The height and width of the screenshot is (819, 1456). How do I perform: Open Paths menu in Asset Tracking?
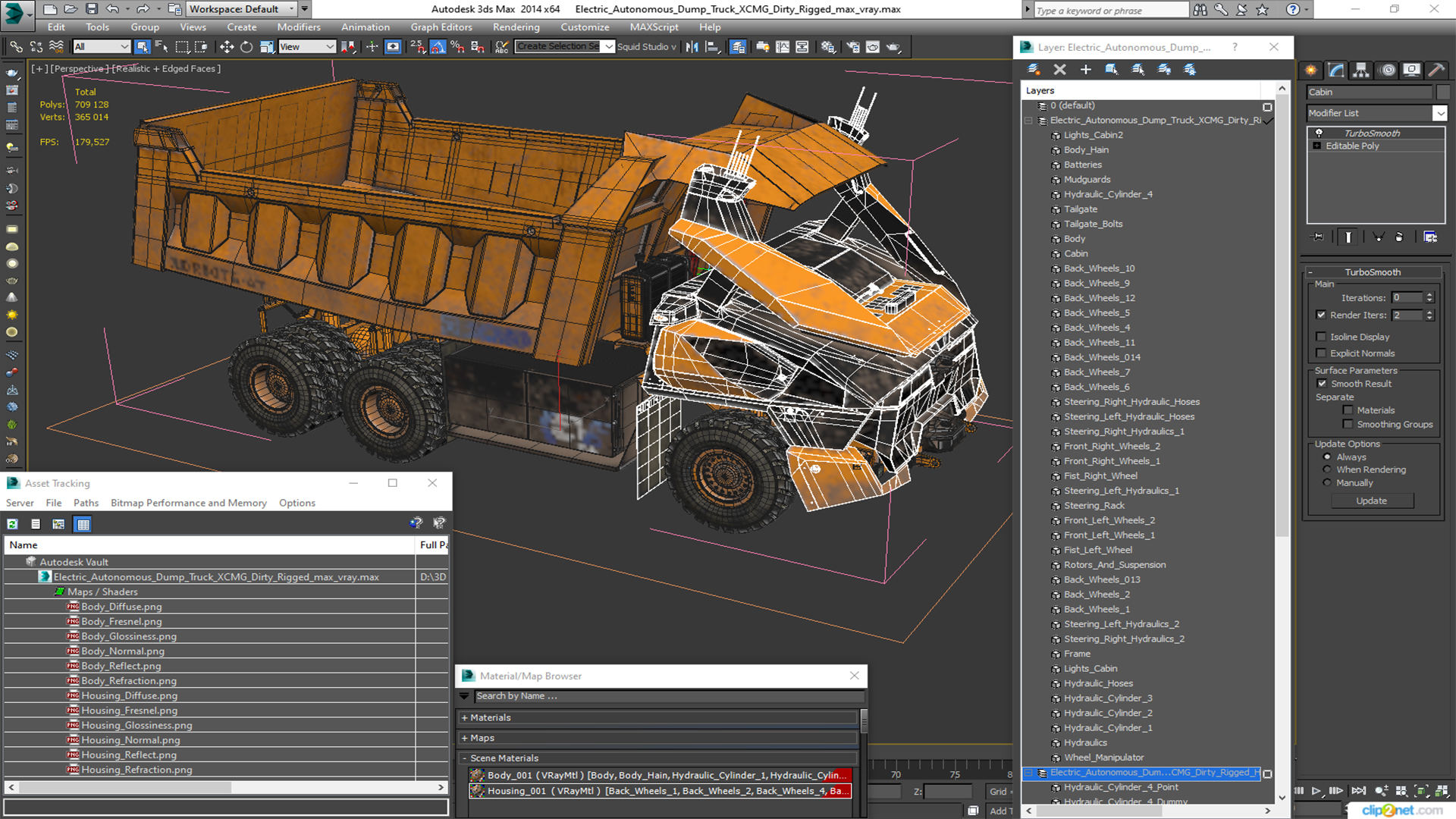86,503
